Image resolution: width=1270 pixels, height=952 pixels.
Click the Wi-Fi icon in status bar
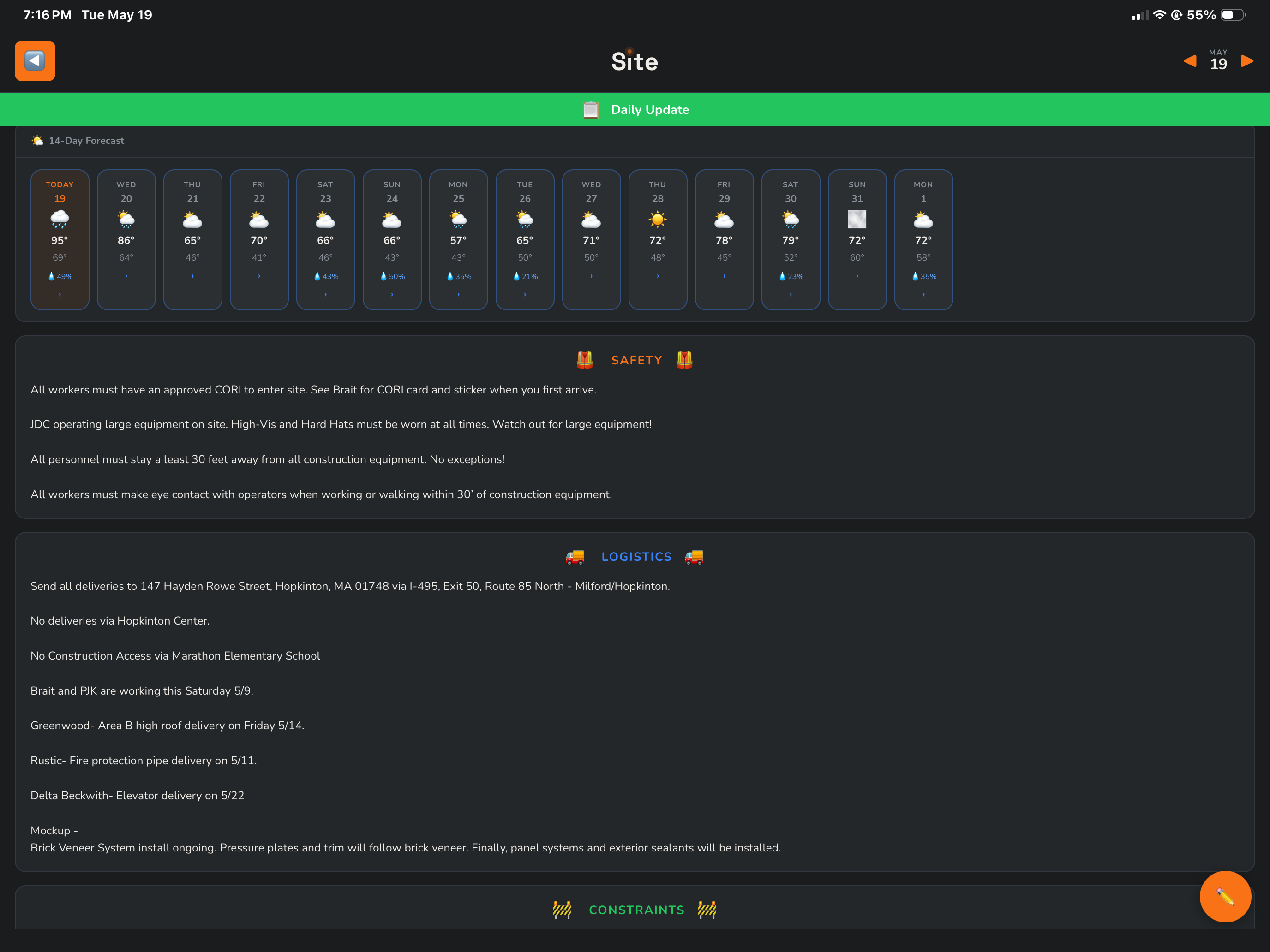1159,15
